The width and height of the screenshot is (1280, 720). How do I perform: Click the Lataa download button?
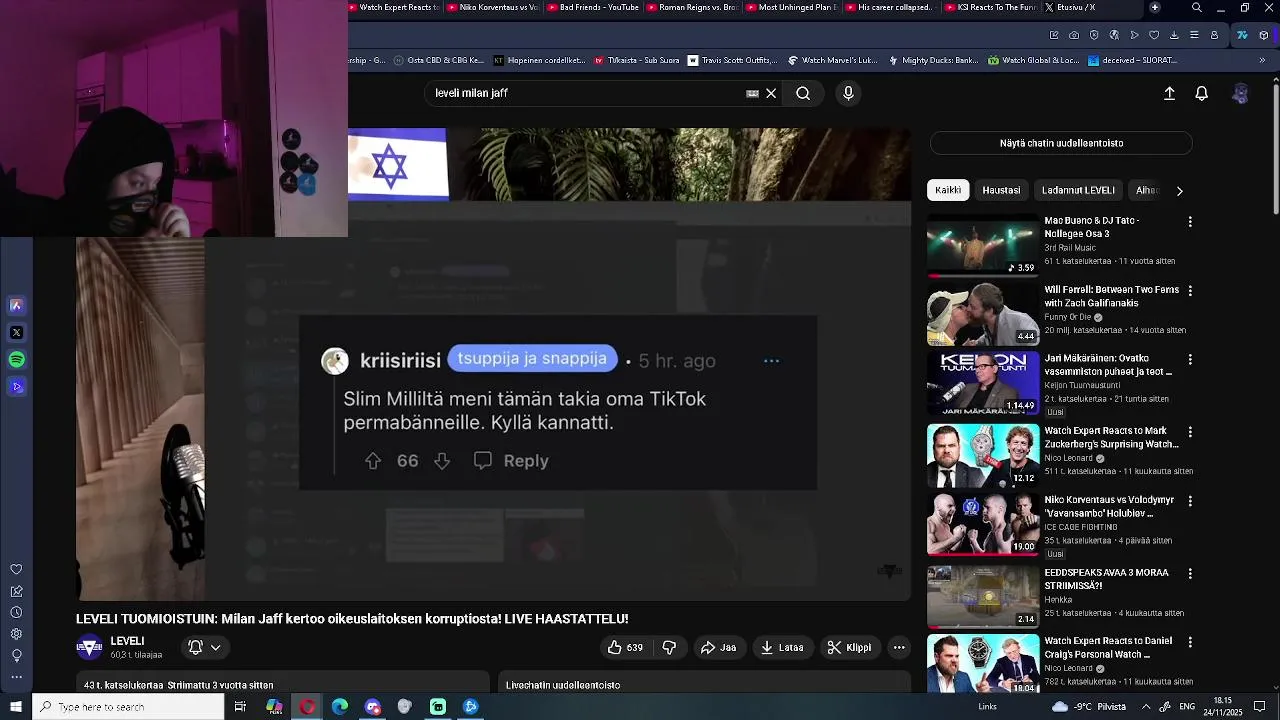tap(782, 647)
